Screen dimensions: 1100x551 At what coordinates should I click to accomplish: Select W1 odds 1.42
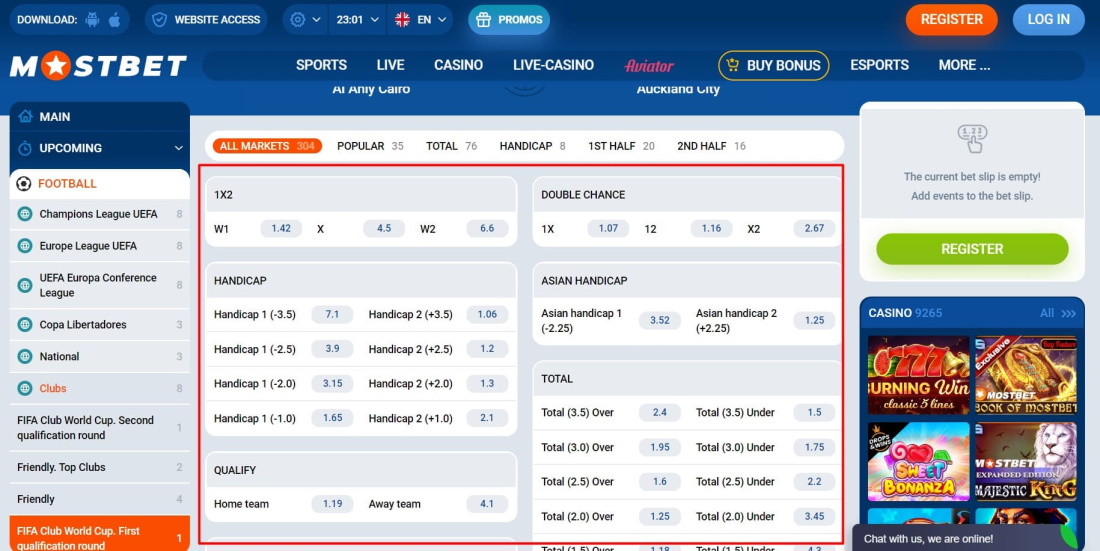coord(281,229)
